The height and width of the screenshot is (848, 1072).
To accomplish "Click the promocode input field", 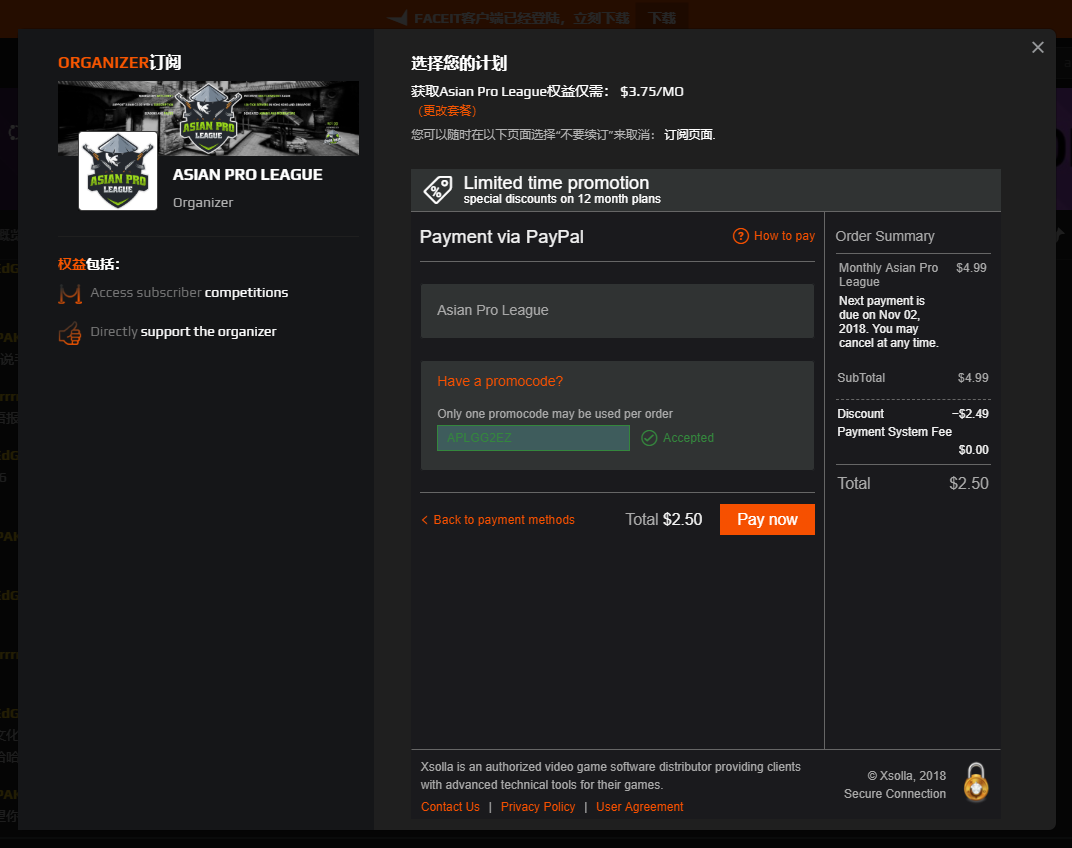I will coord(533,438).
